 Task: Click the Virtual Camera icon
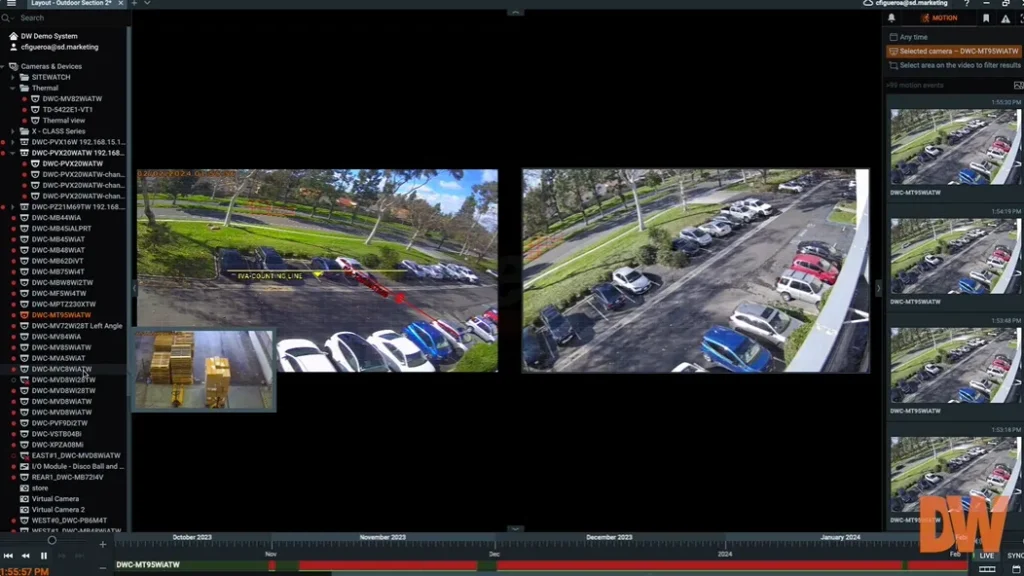tap(24, 499)
